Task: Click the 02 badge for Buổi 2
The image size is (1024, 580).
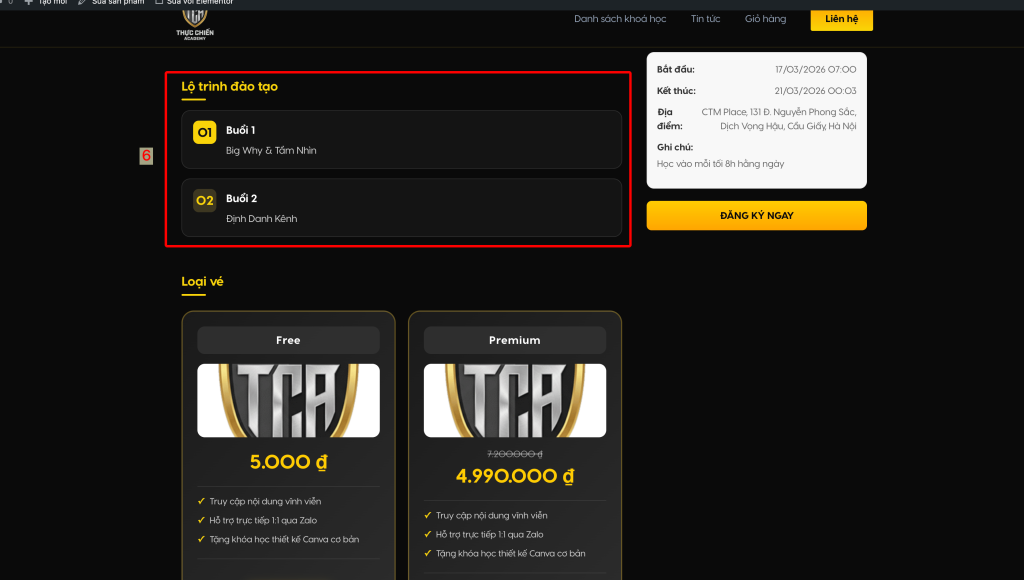Action: coord(205,200)
